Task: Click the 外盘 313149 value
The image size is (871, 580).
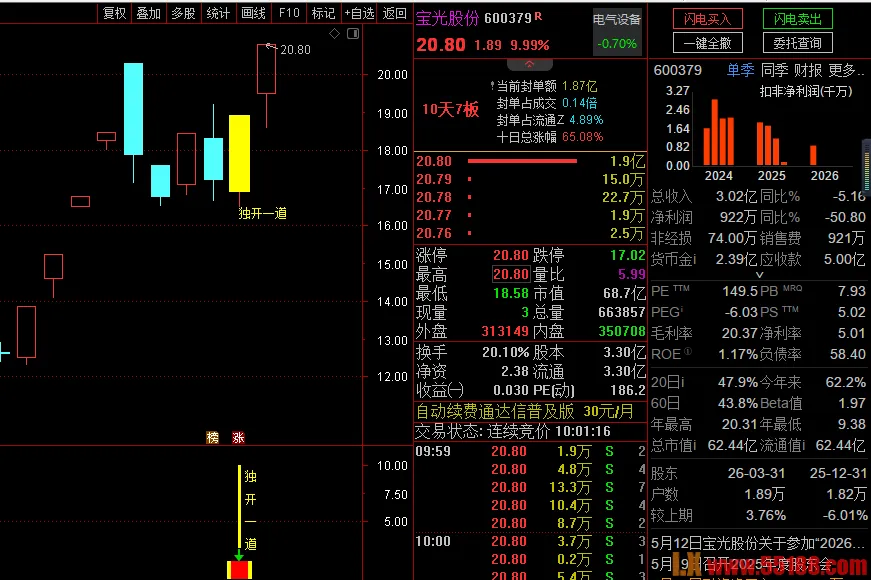Action: click(x=505, y=331)
